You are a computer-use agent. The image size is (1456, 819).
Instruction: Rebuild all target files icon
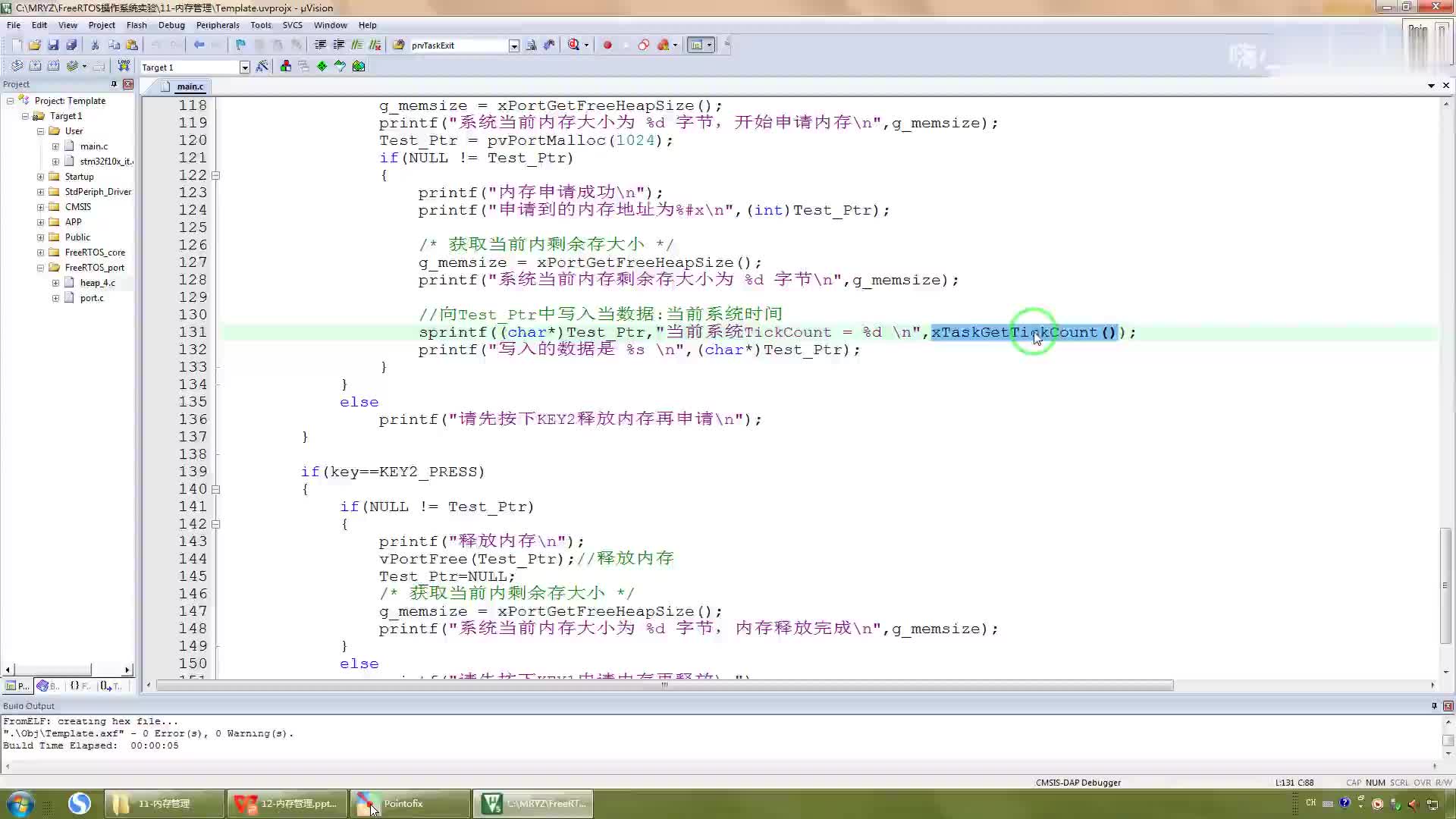pyautogui.click(x=53, y=66)
